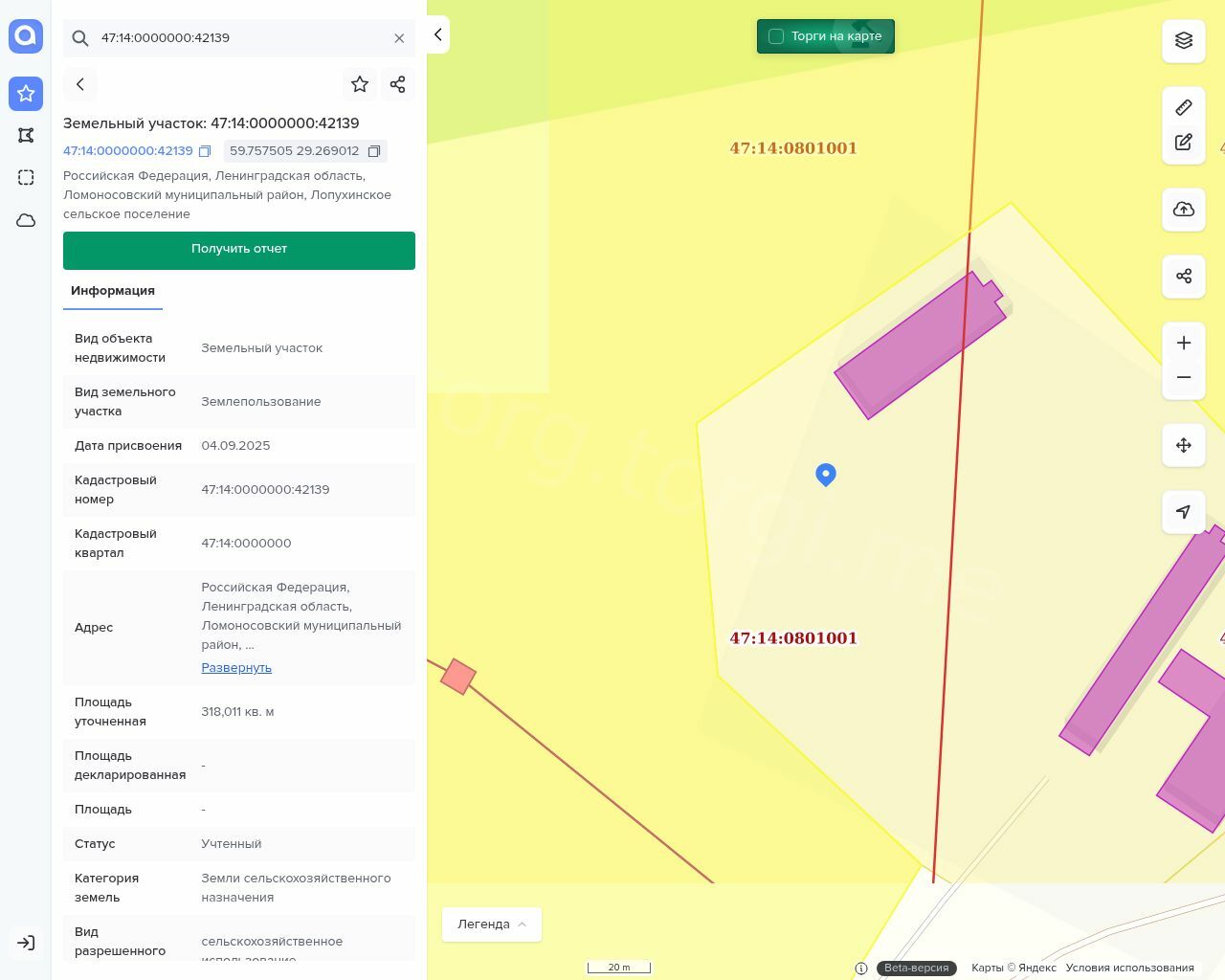This screenshot has width=1225, height=980.
Task: Click the cadastral search input field
Action: (x=239, y=38)
